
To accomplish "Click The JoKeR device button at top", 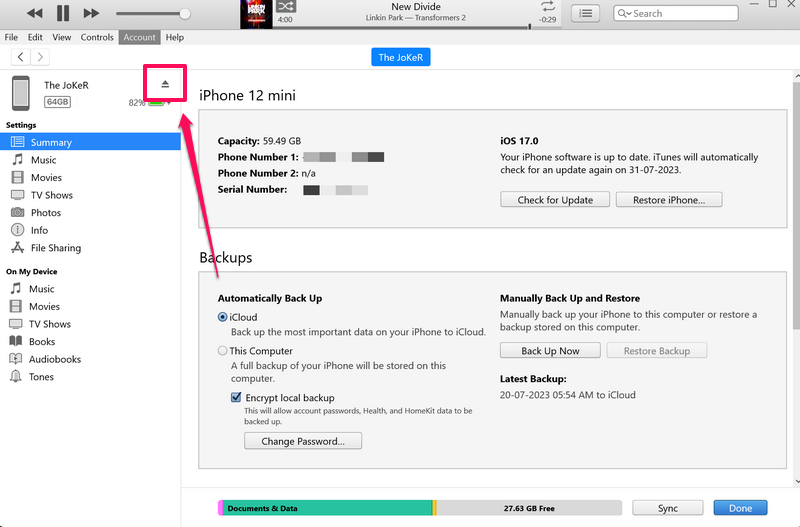I will [x=401, y=57].
